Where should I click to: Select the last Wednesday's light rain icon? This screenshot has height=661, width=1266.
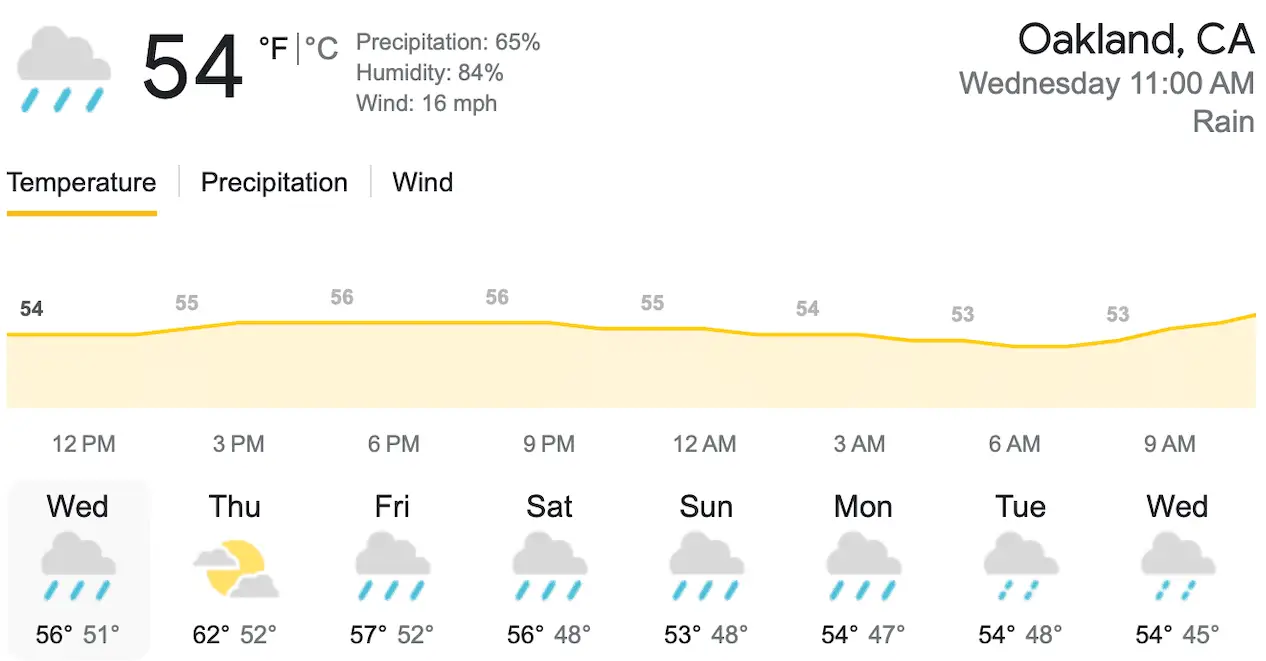(x=1177, y=567)
